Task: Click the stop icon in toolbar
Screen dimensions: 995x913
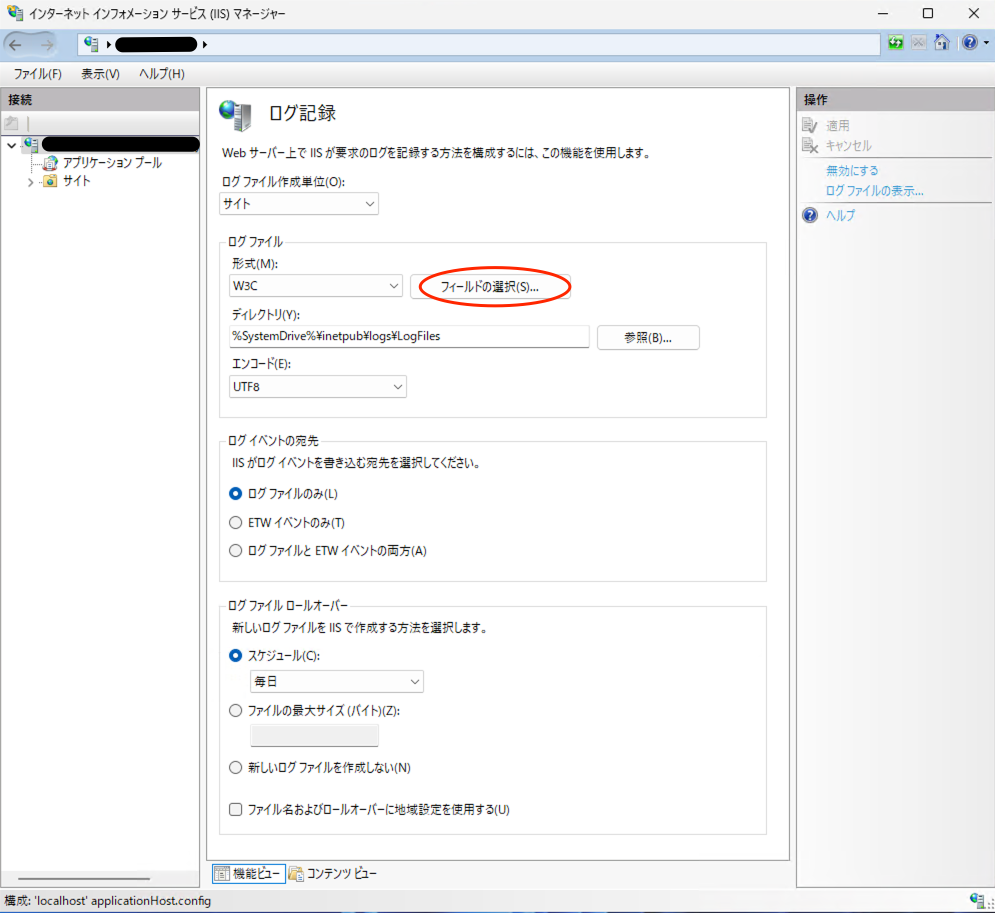Action: 918,43
